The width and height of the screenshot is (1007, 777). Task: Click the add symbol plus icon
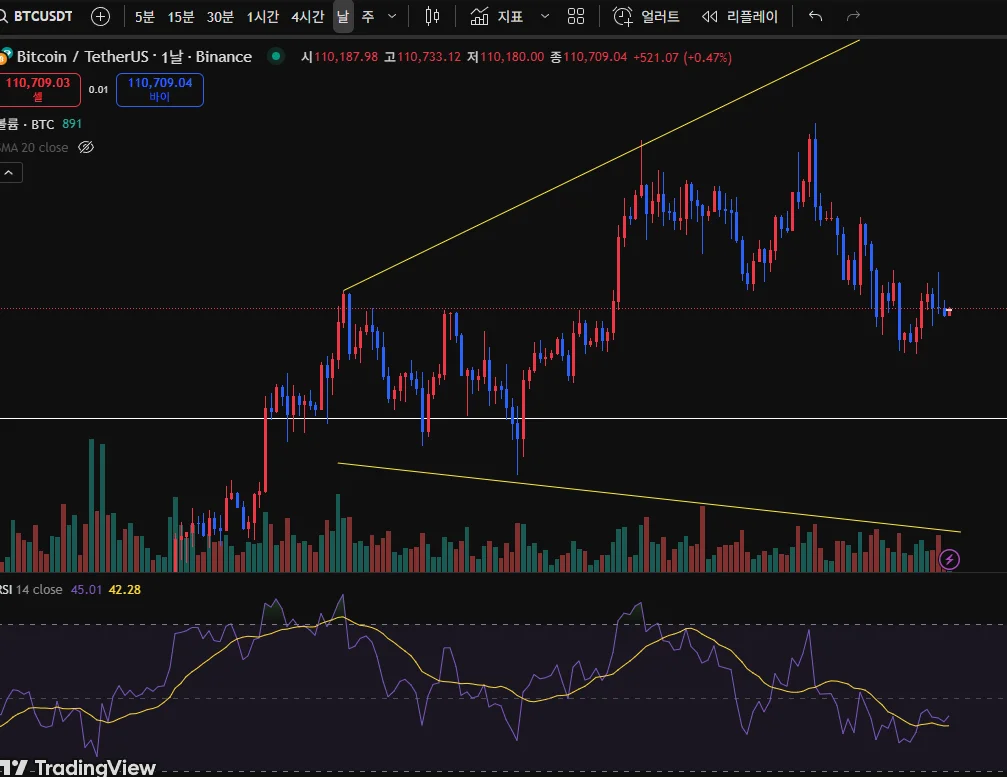(x=100, y=17)
